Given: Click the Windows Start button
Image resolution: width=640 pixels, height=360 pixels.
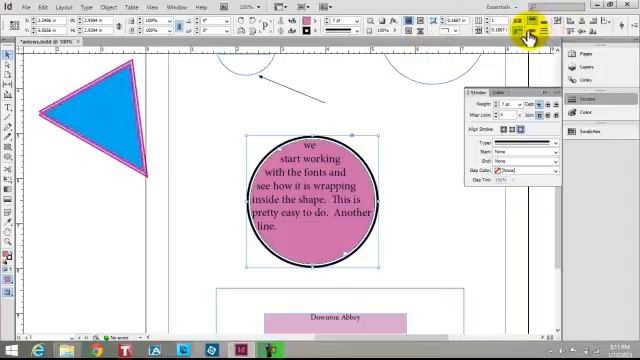Looking at the screenshot, I should click(x=11, y=351).
